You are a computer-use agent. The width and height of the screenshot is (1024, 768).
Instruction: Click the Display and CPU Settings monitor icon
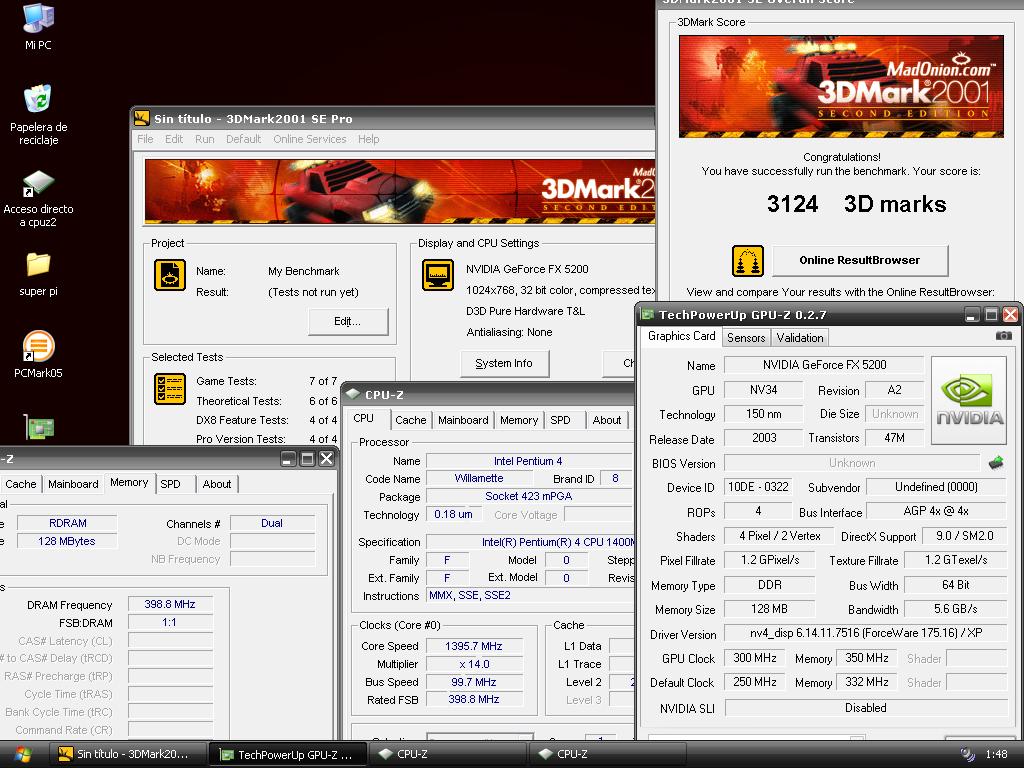pyautogui.click(x=438, y=275)
